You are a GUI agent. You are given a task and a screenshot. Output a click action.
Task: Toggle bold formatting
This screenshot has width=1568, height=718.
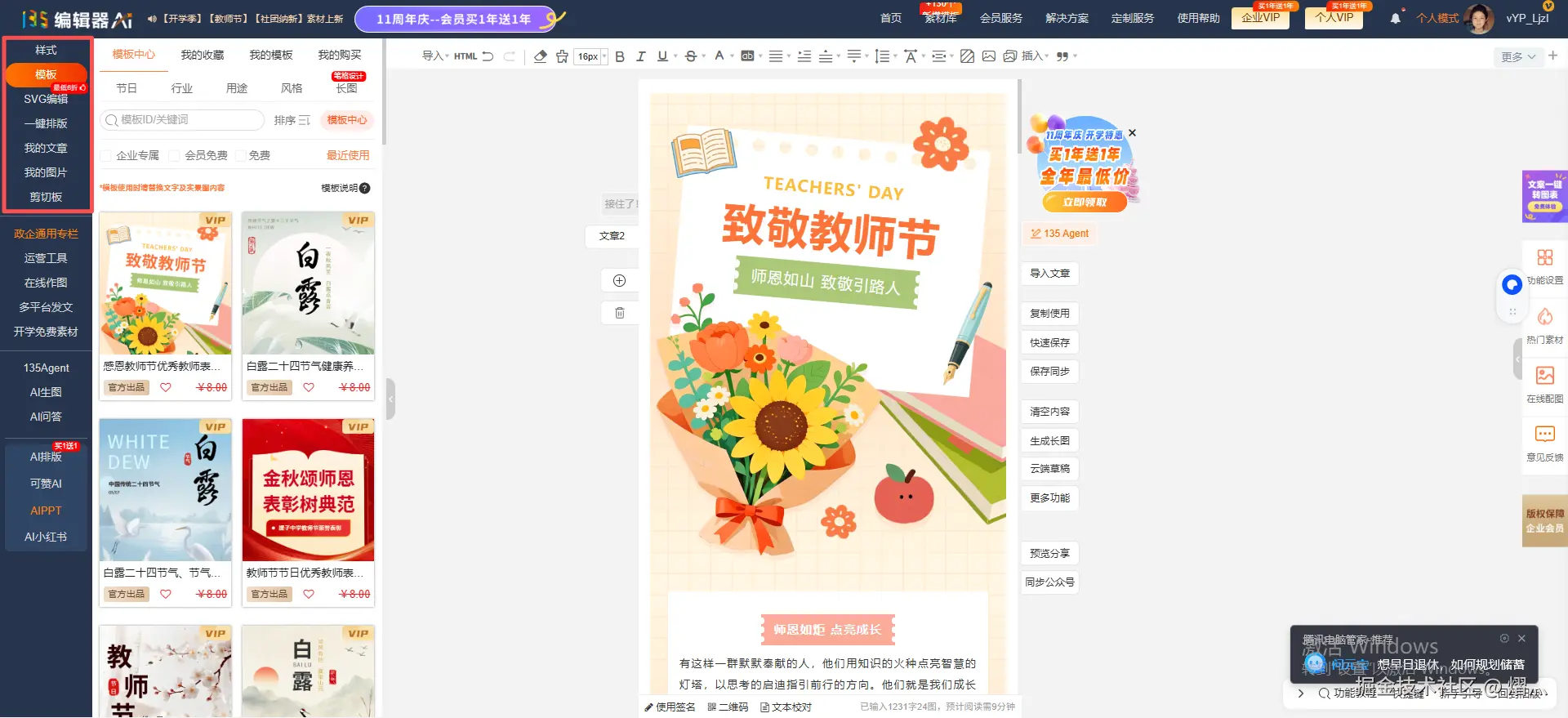(620, 56)
